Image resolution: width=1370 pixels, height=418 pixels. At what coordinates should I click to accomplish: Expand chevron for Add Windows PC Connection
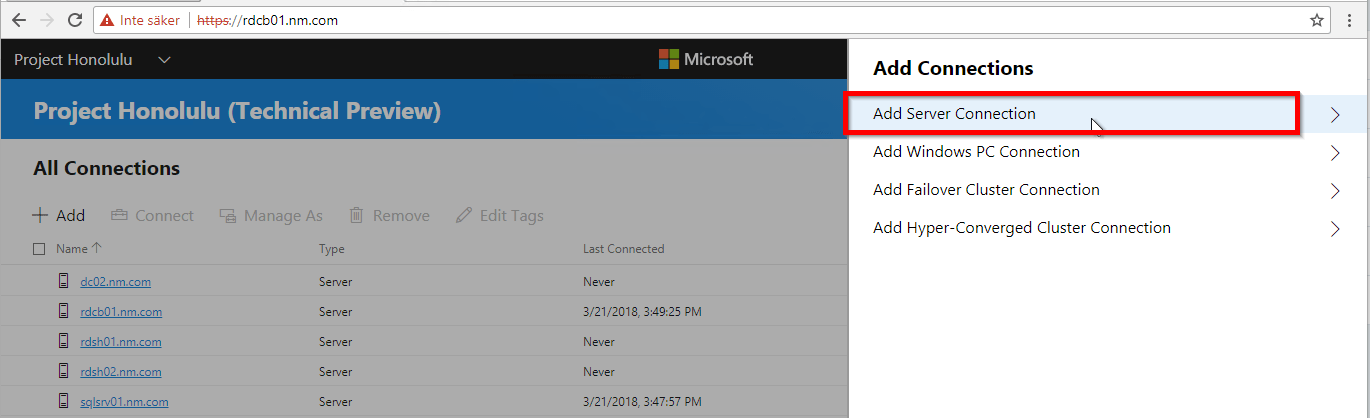[1335, 153]
